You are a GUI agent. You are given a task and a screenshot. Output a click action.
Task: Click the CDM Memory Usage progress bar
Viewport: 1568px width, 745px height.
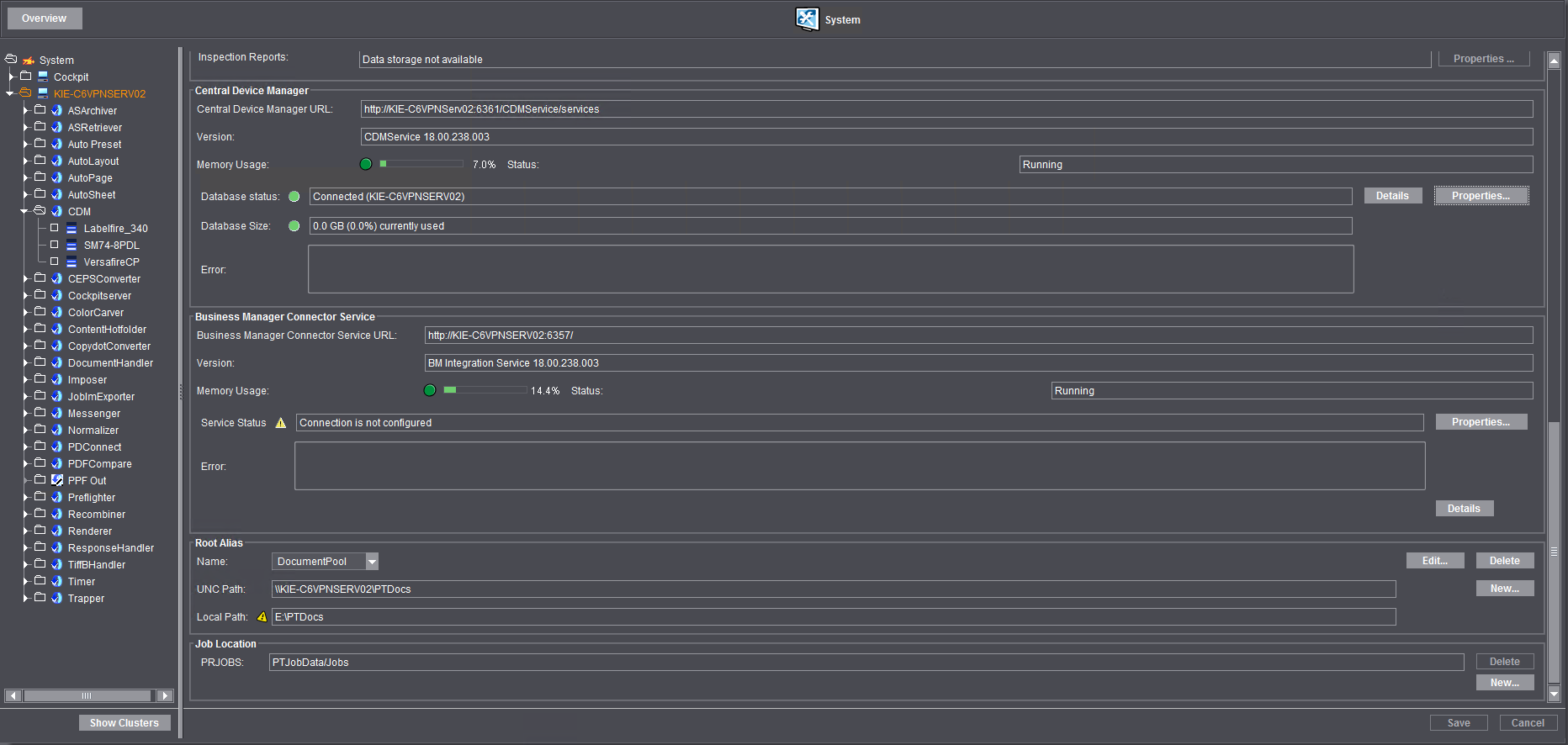pos(421,164)
